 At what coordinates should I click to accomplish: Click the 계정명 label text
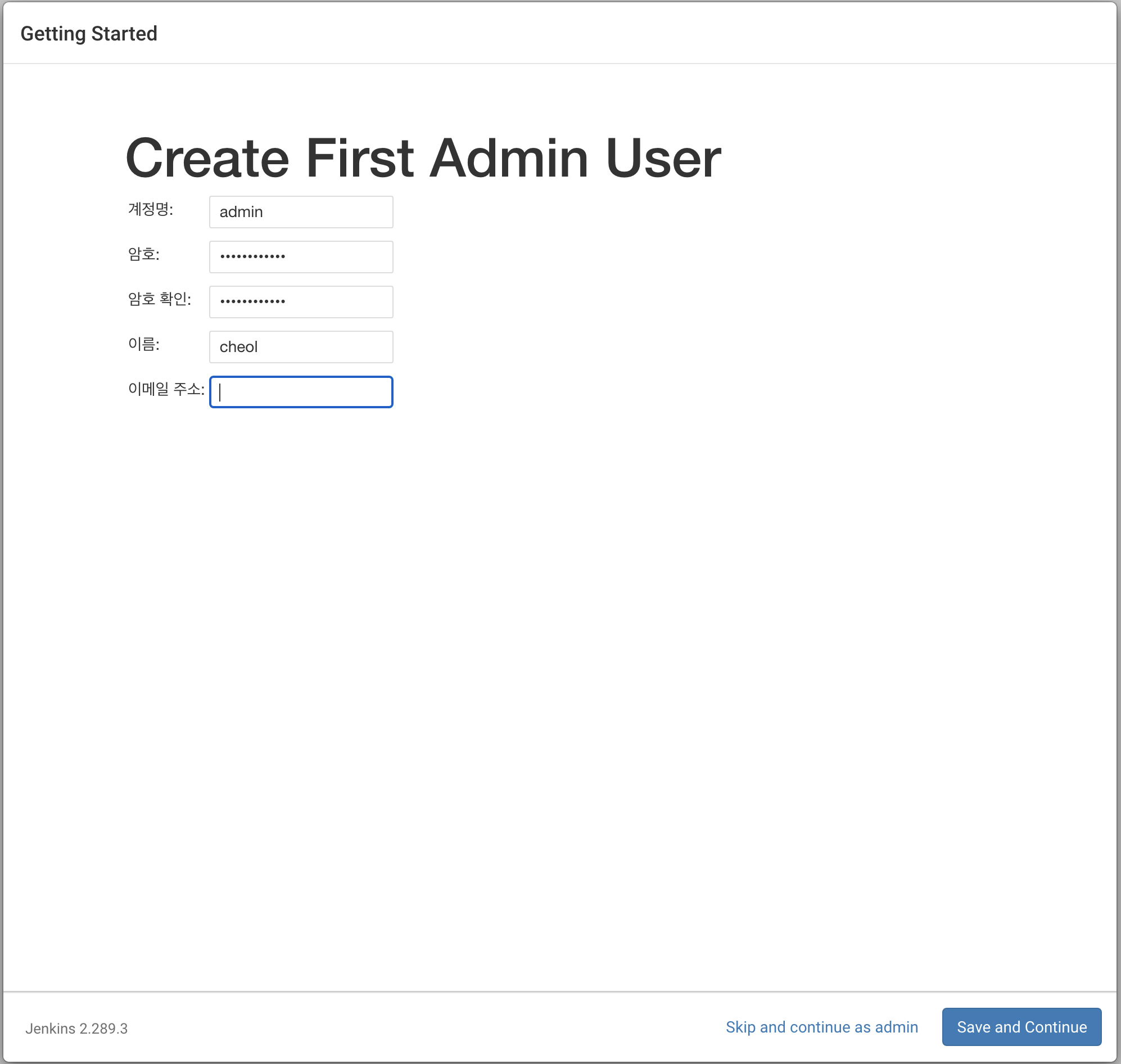pos(150,209)
